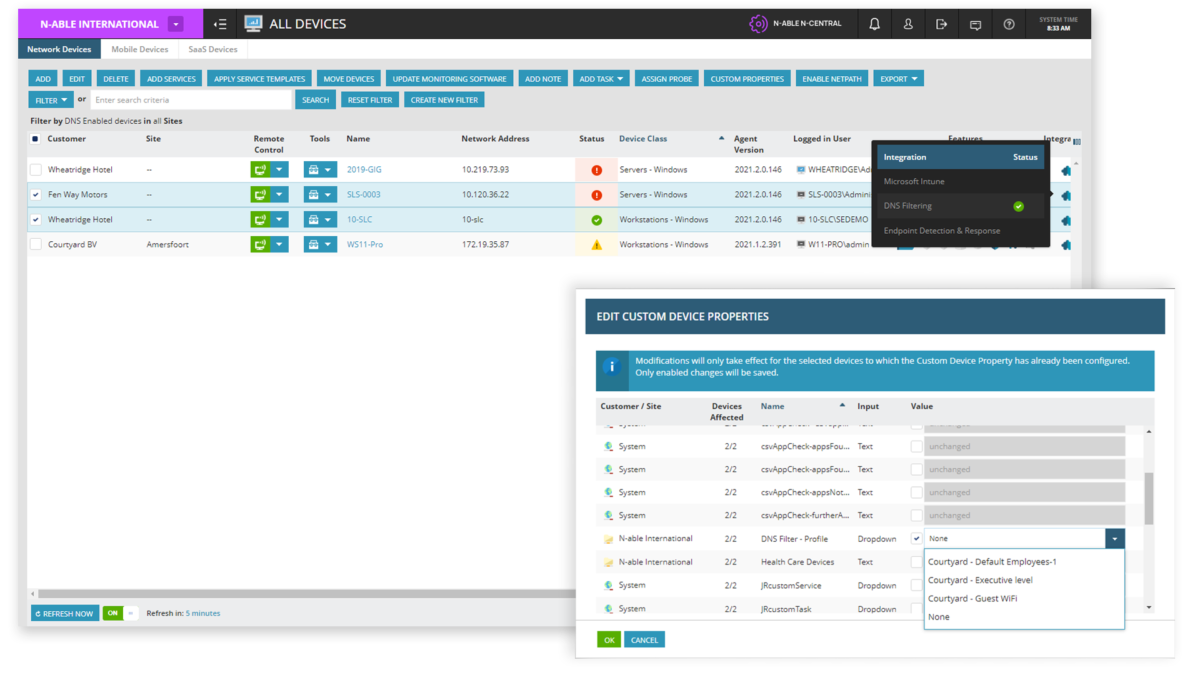Click the sign out icon
Image resolution: width=1200 pixels, height=675 pixels.
[941, 24]
